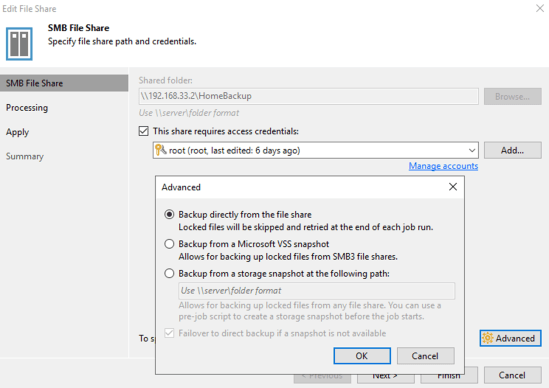This screenshot has height=388, width=549.
Task: Click 'Use \\server\folder format' hint under Shared folder
Action: (189, 113)
